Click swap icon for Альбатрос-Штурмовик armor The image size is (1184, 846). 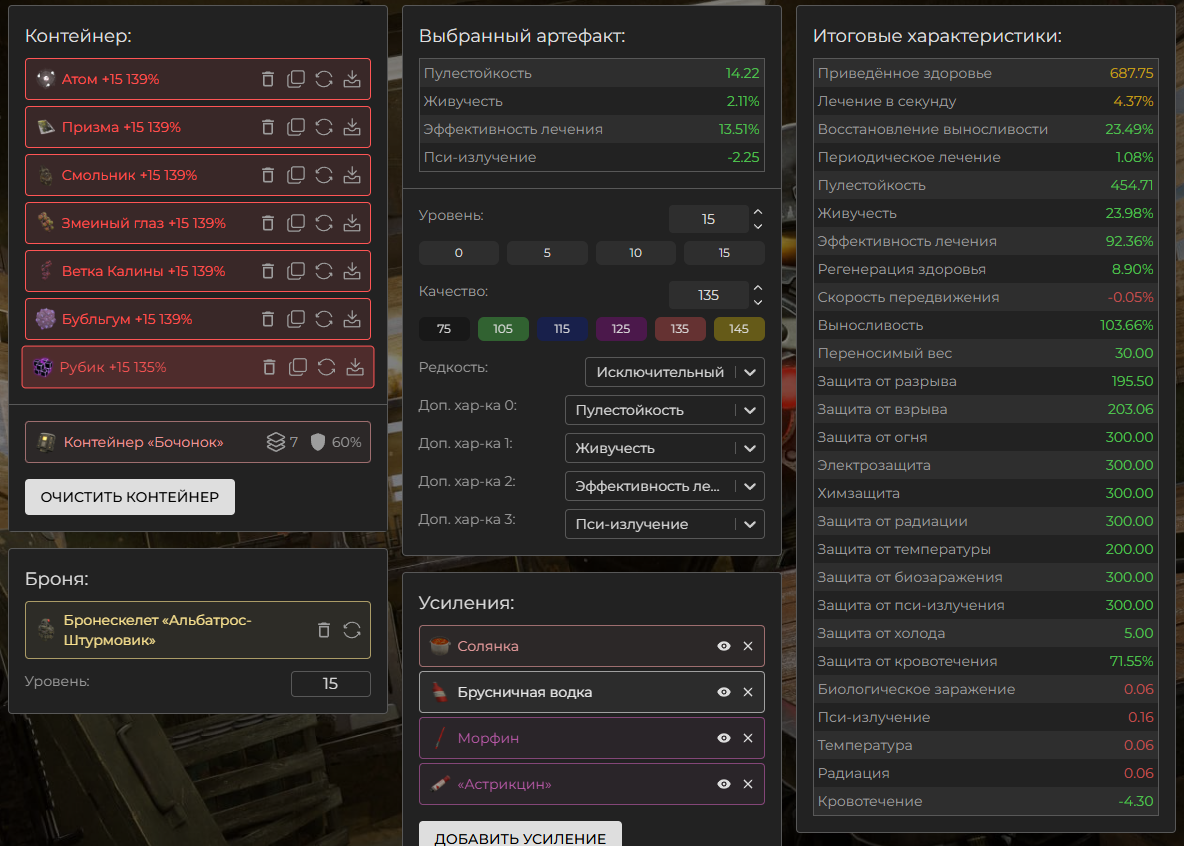pos(351,630)
